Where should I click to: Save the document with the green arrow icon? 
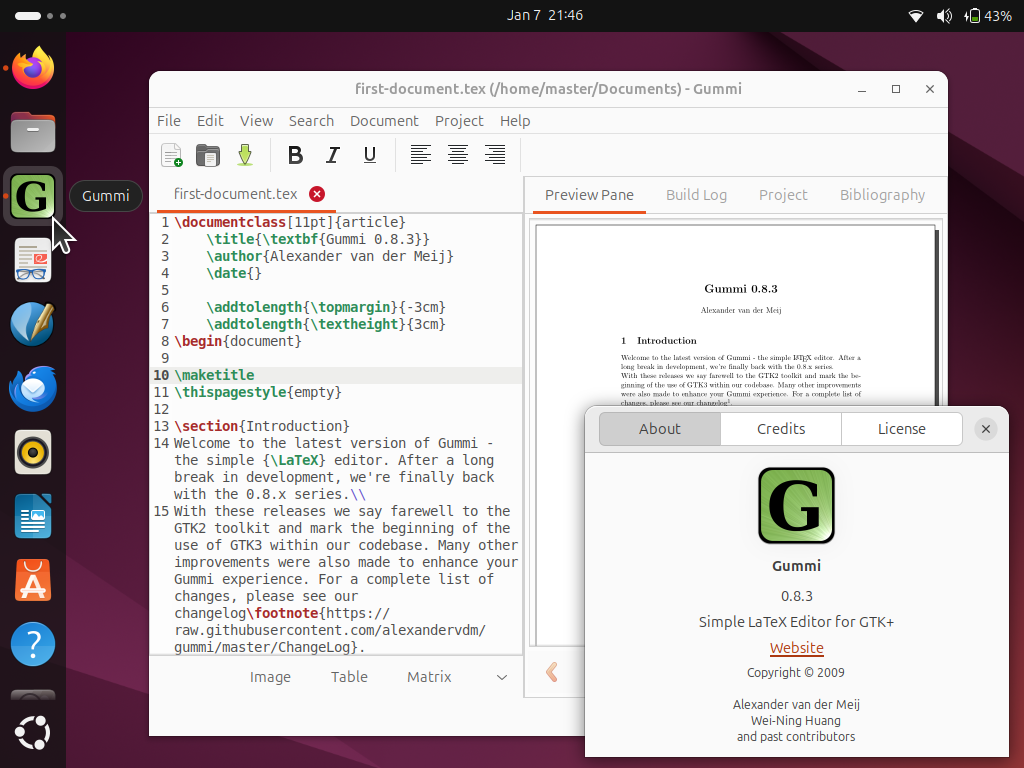tap(245, 155)
